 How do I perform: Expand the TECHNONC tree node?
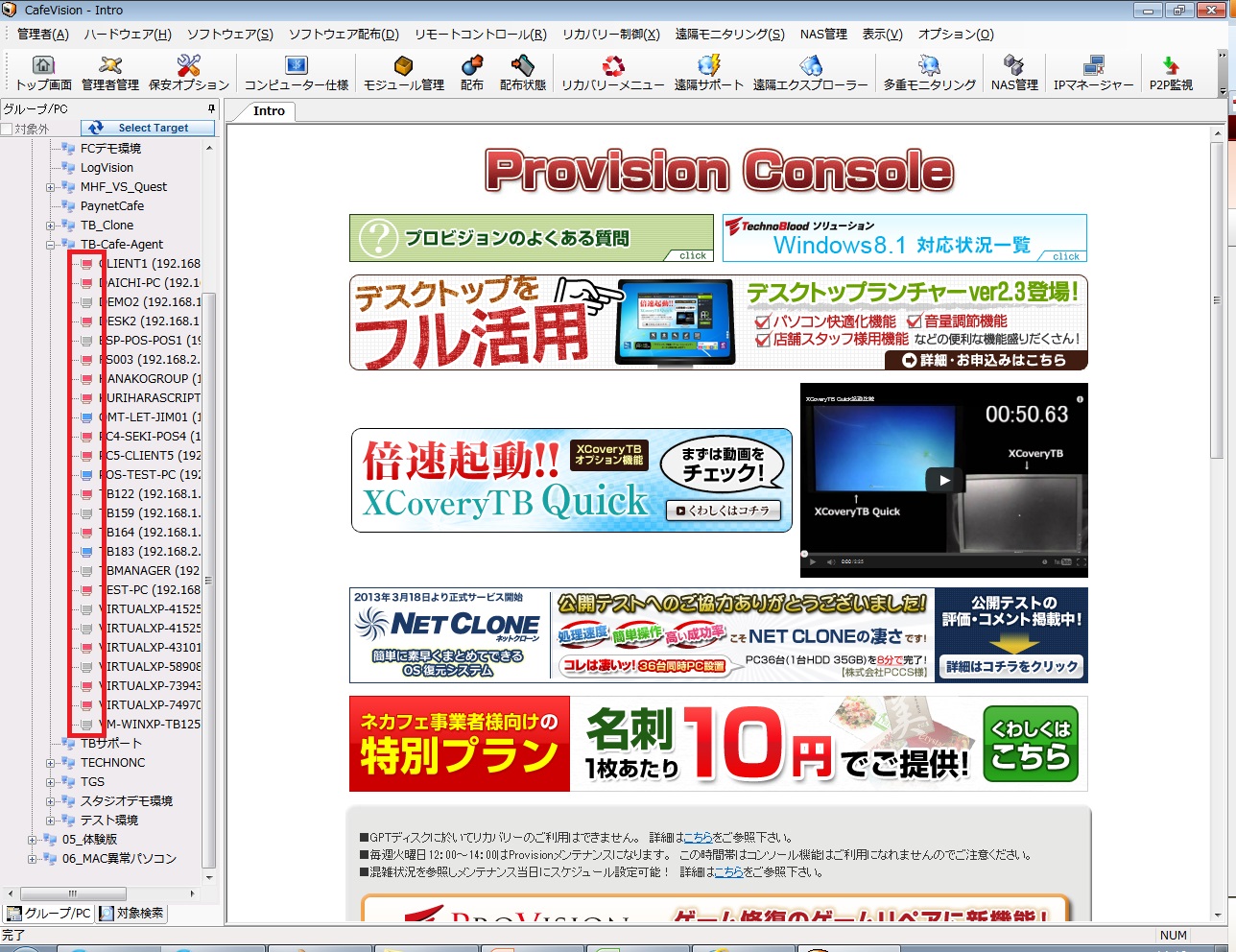tap(51, 763)
